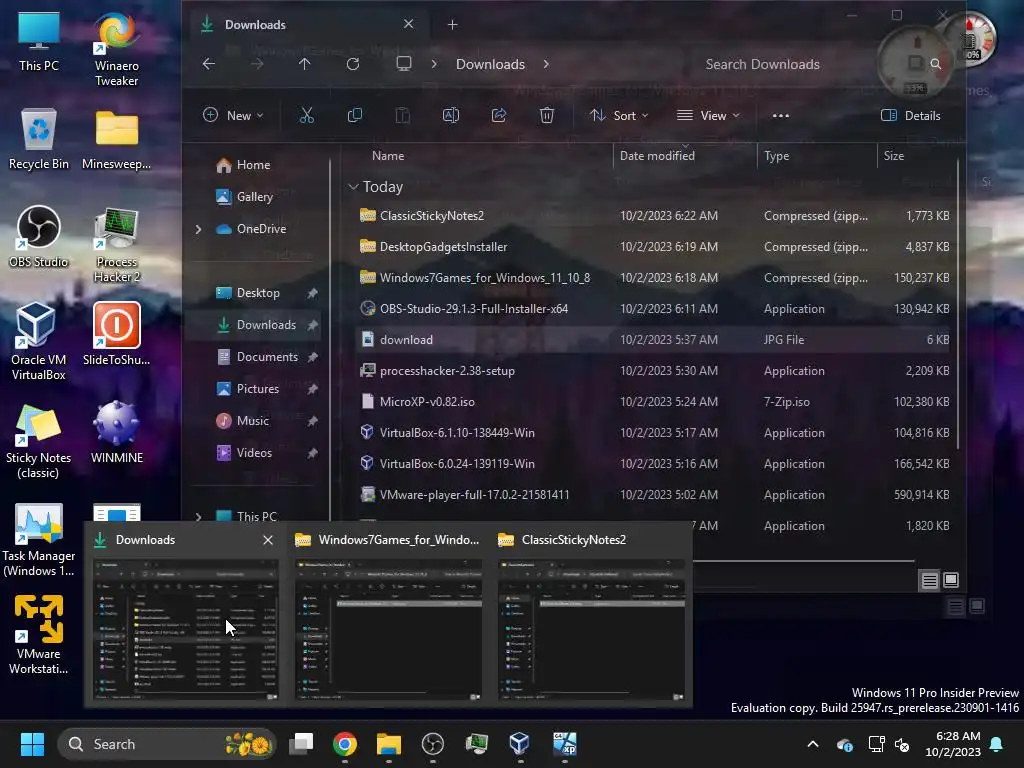Image resolution: width=1024 pixels, height=768 pixels.
Task: Open the See more ellipsis menu
Action: [x=780, y=116]
